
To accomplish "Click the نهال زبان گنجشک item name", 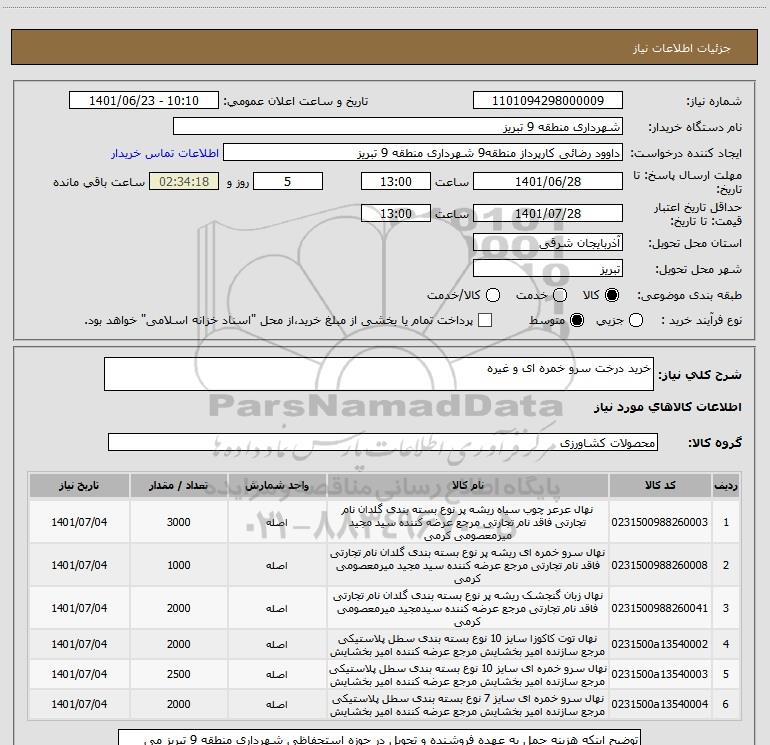I will (x=468, y=608).
